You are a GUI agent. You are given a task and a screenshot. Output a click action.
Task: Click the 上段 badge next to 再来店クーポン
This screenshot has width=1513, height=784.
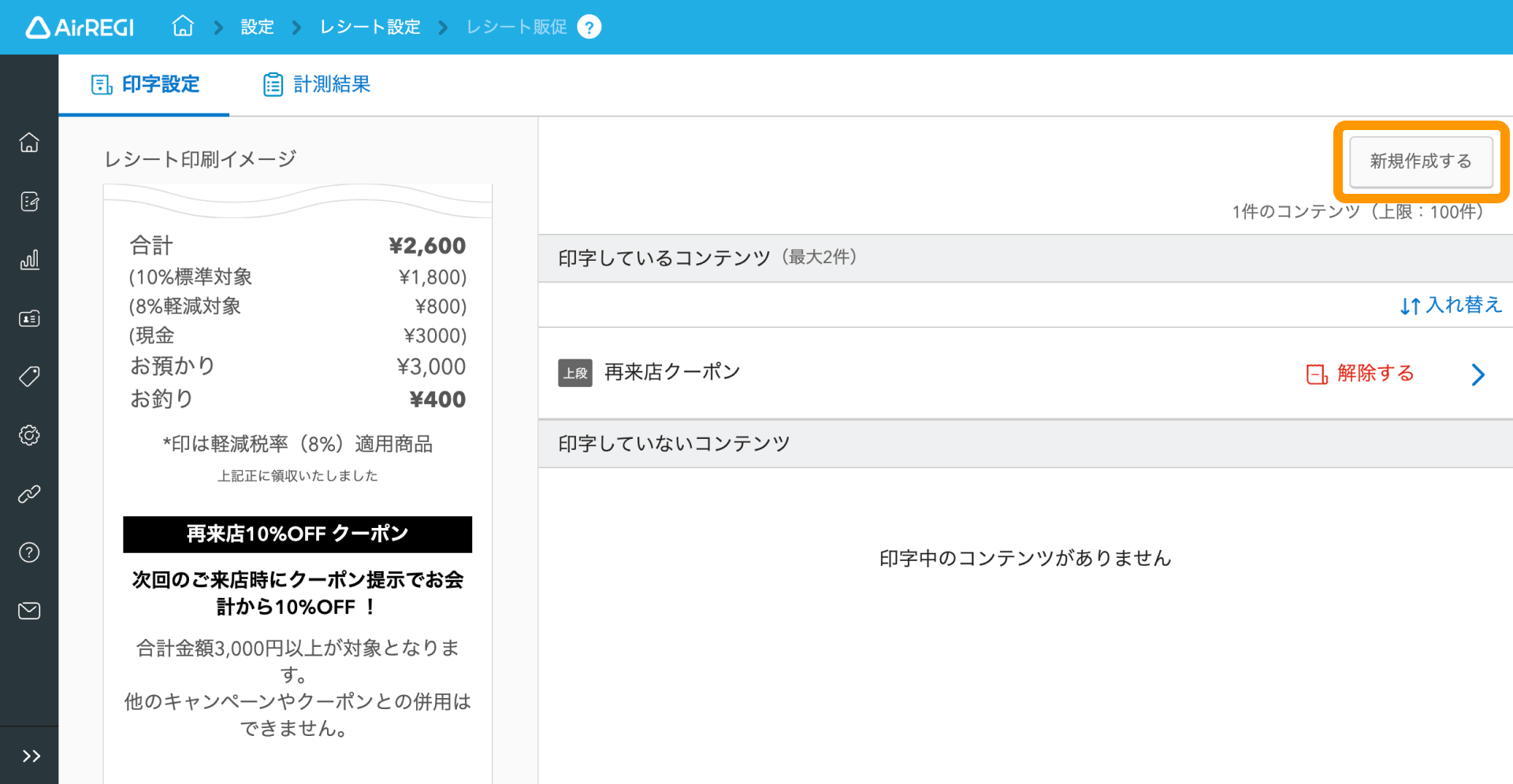pyautogui.click(x=575, y=373)
